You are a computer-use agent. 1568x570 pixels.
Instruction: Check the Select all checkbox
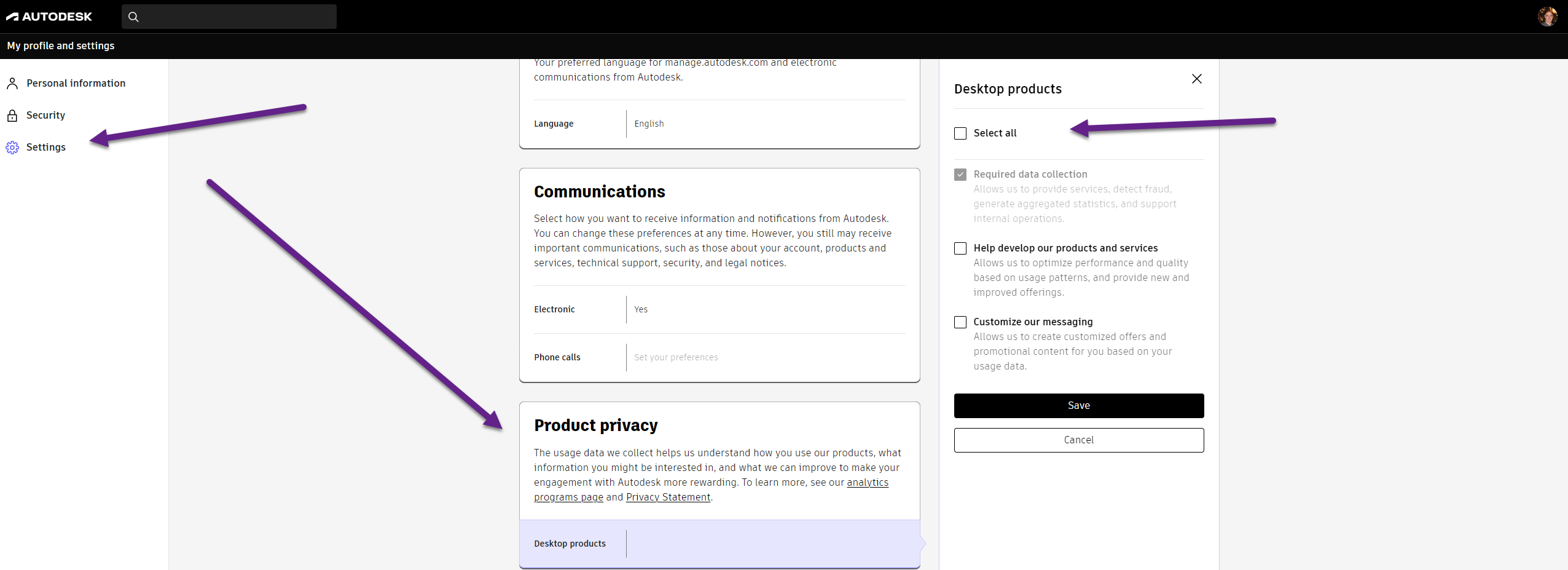[x=960, y=133]
